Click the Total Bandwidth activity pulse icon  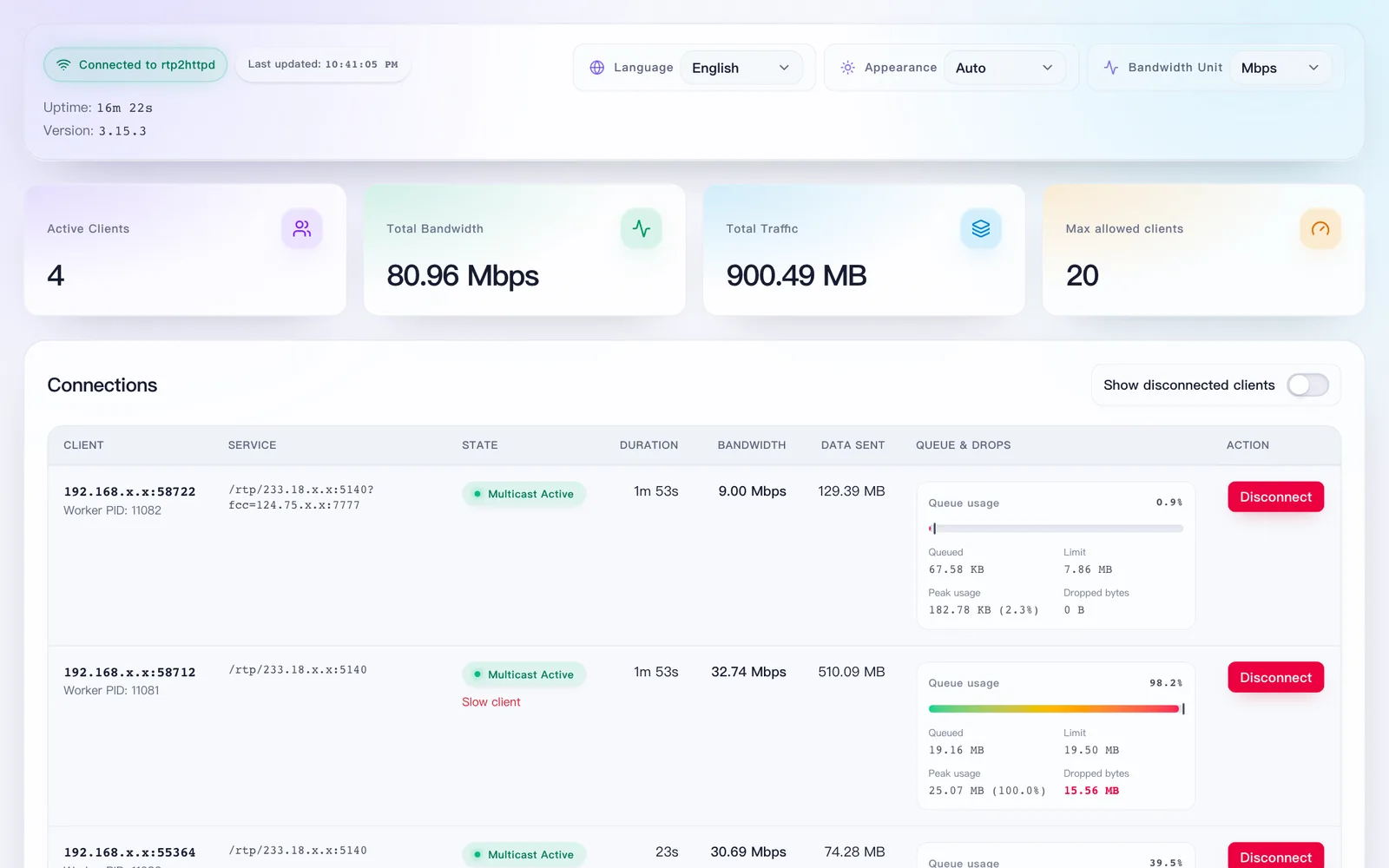(x=642, y=228)
